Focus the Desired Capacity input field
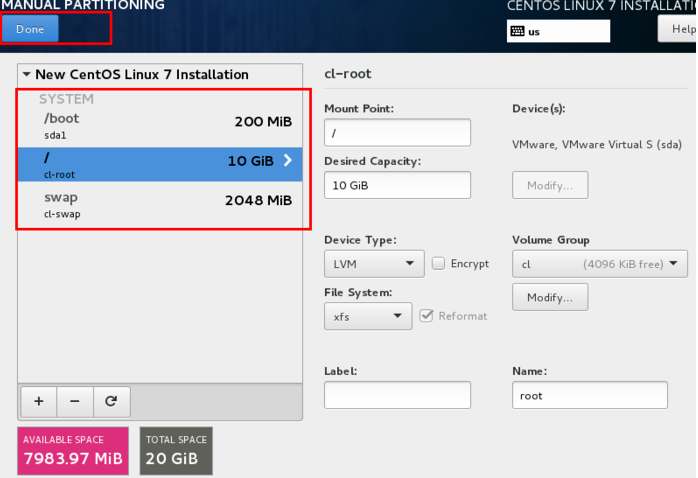The height and width of the screenshot is (478, 698). tap(397, 185)
